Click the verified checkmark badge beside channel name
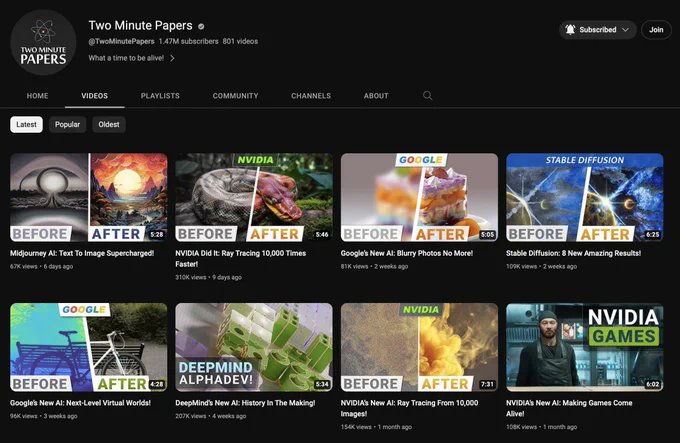 pyautogui.click(x=201, y=25)
